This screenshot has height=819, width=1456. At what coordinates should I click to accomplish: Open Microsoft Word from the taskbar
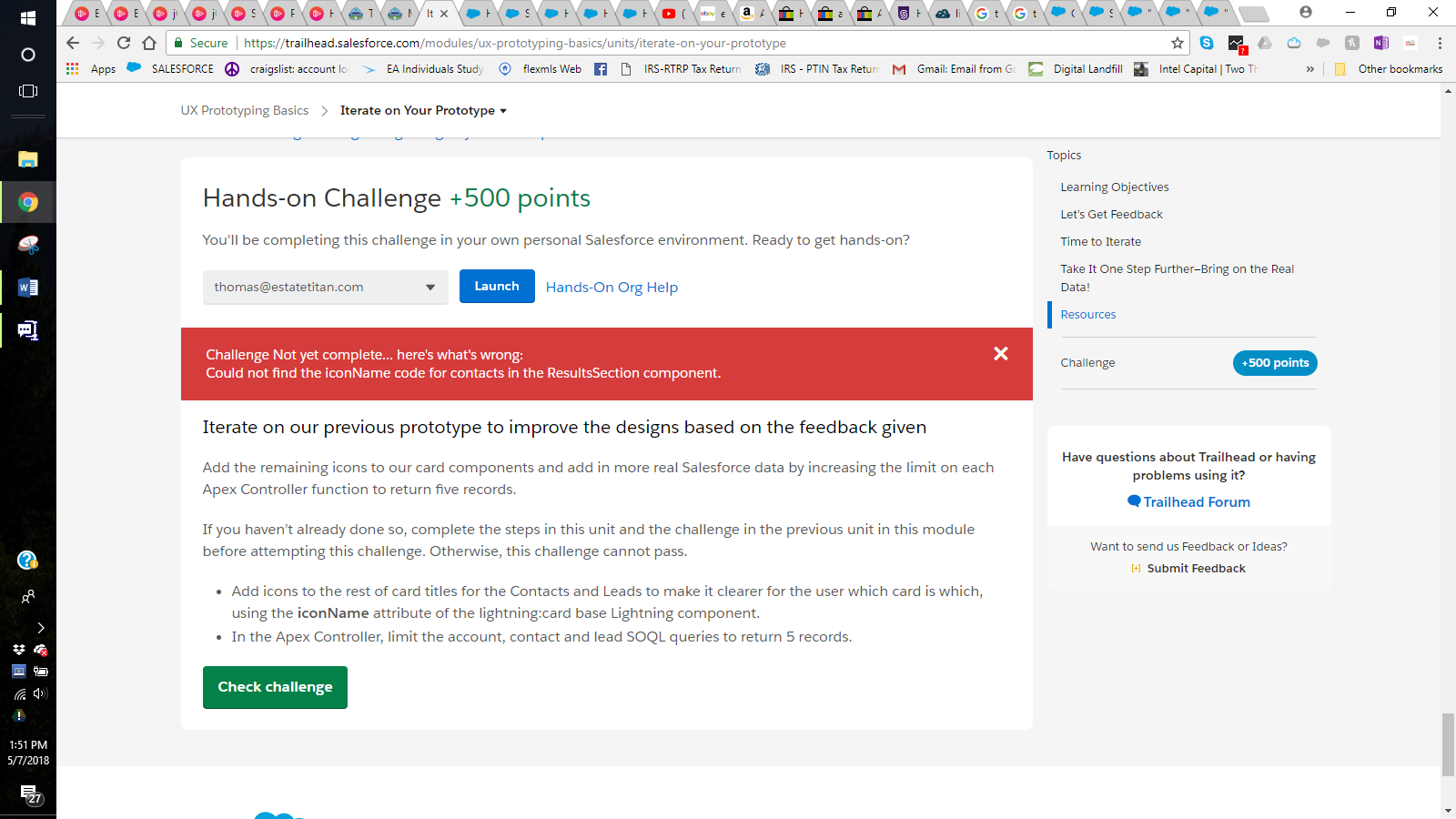click(x=28, y=288)
